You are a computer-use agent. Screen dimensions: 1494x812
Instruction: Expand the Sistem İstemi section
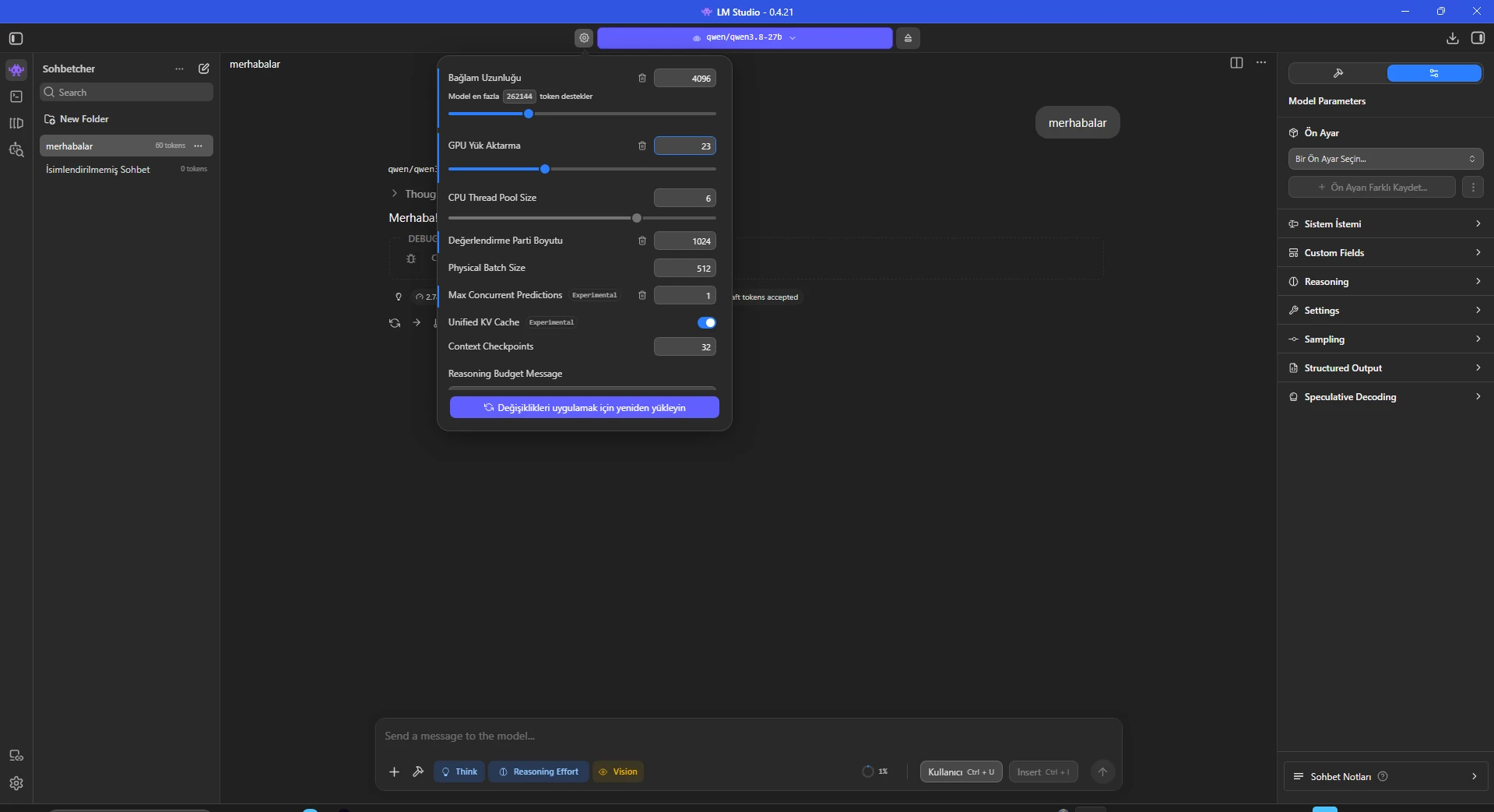[x=1386, y=223]
